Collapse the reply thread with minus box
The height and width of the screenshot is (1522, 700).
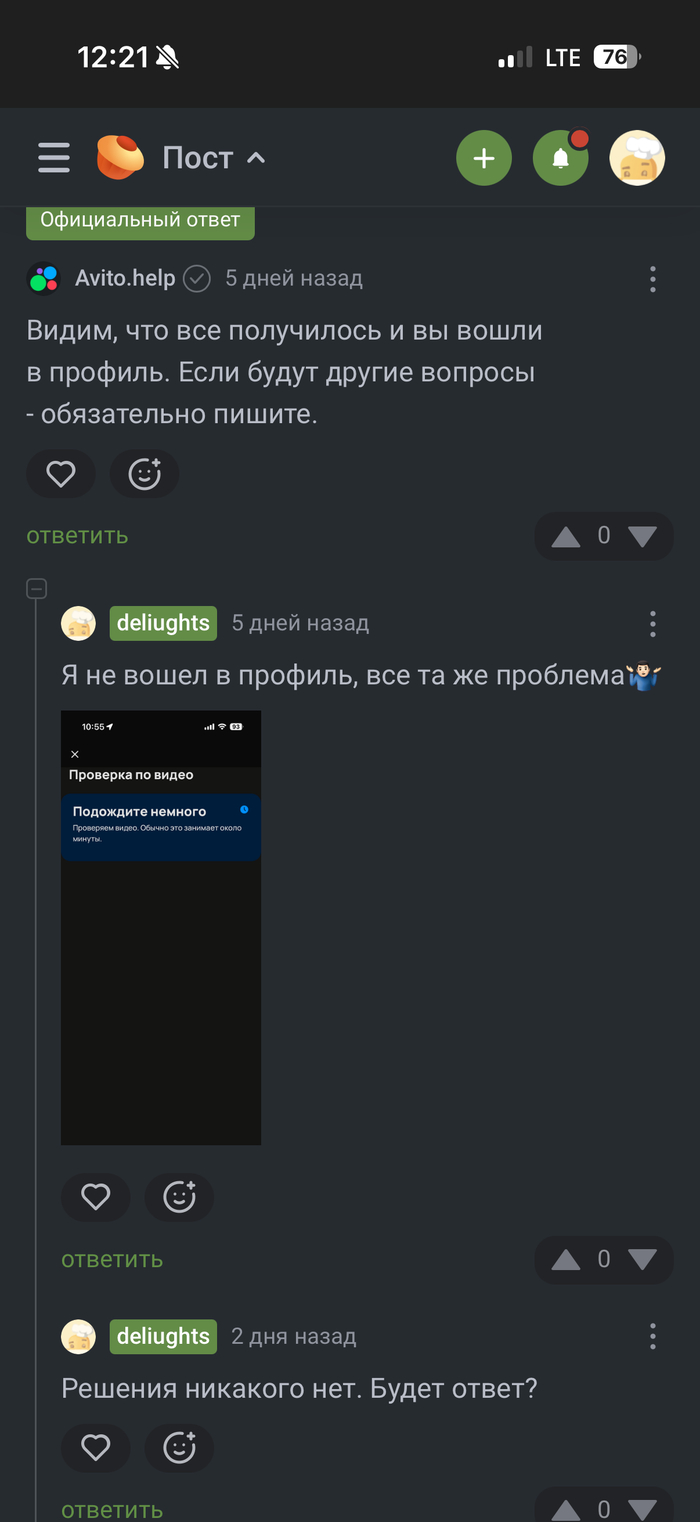click(x=36, y=589)
